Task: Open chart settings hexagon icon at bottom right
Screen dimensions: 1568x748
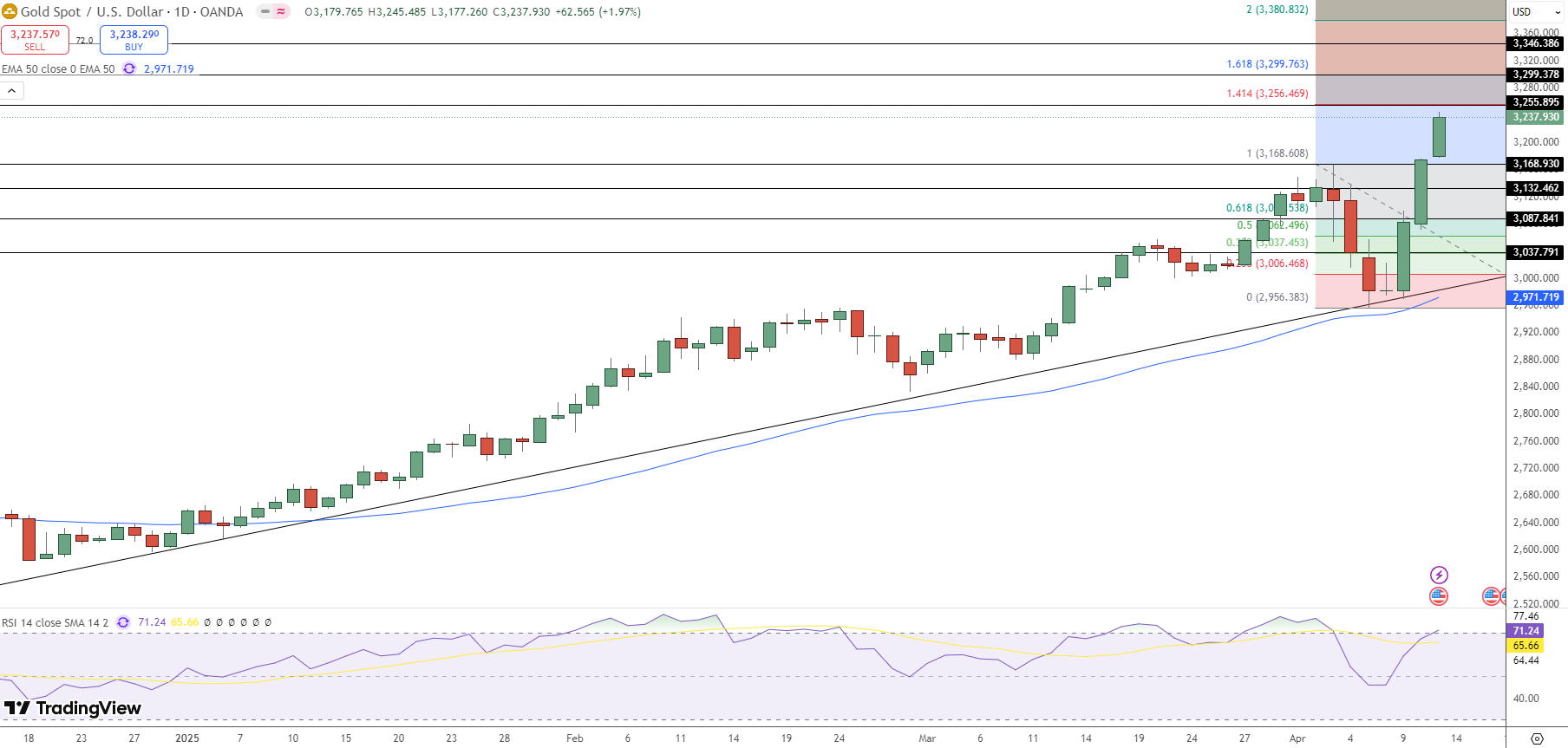Action: tap(1537, 738)
